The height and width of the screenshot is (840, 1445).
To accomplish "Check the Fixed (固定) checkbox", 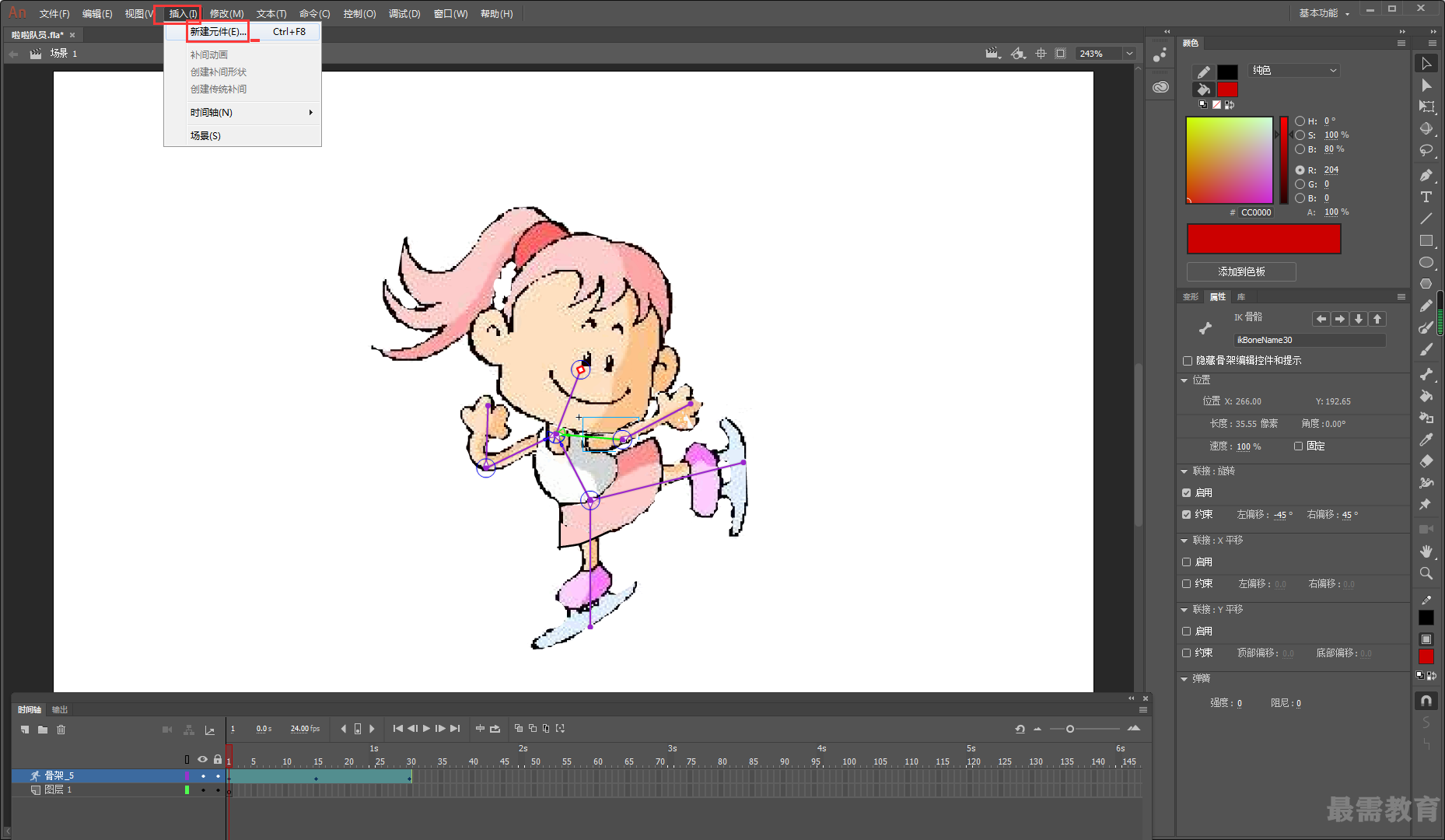I will (x=1298, y=446).
